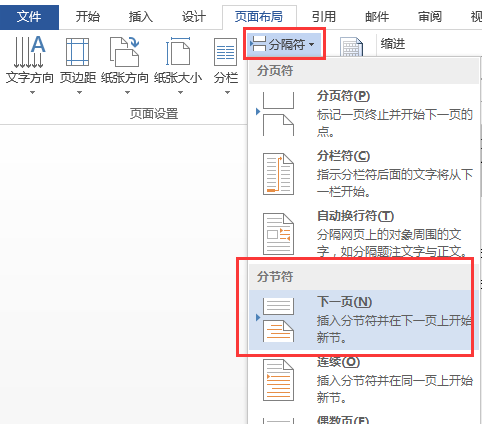The image size is (482, 424).
Task: Click the 分栏 columns icon
Action: 226,52
